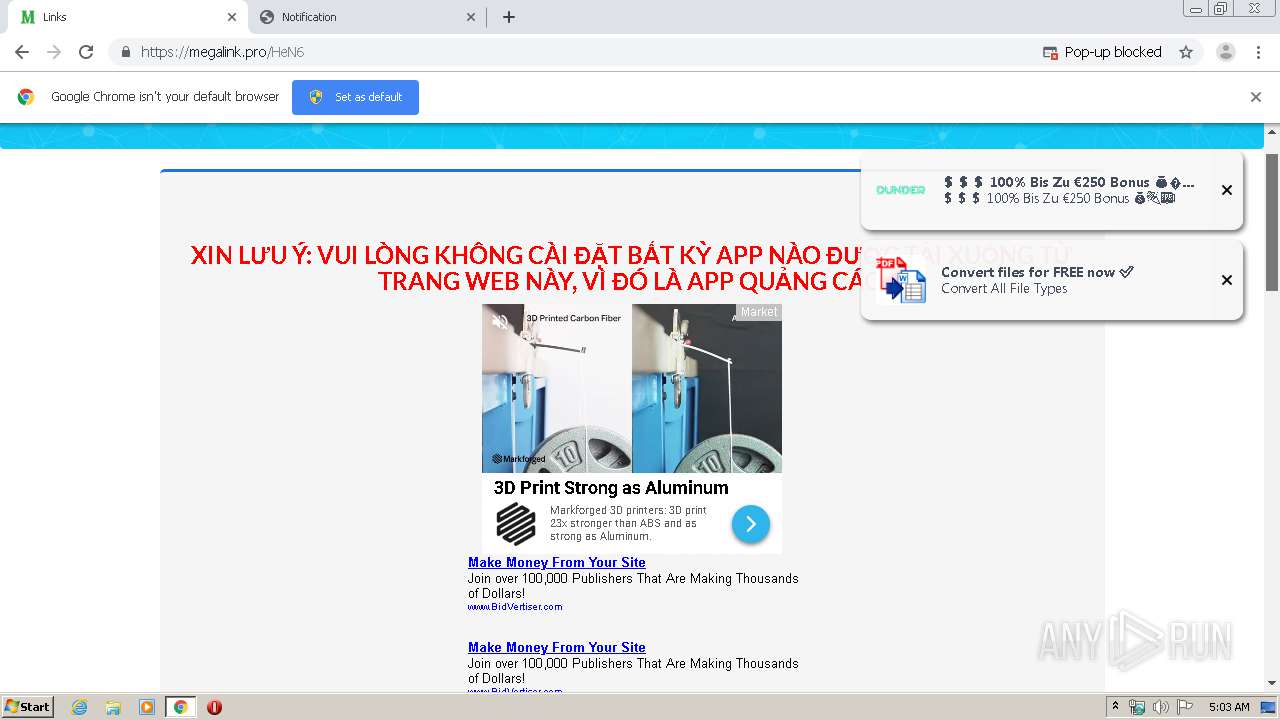Click the Market label on the ad

click(x=758, y=312)
